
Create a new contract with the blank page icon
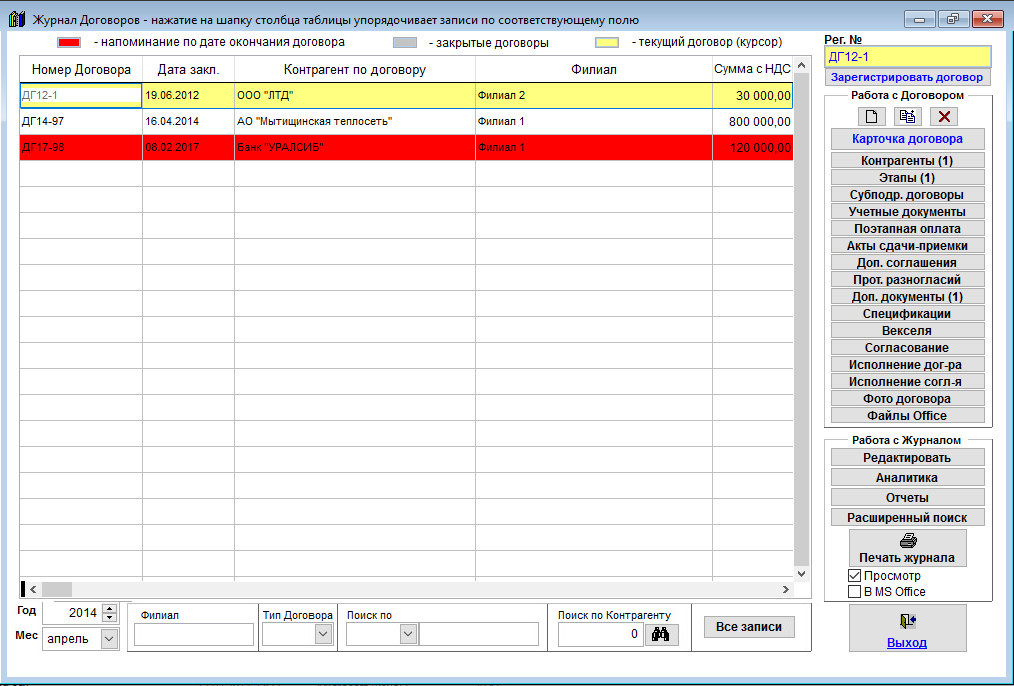(x=872, y=116)
